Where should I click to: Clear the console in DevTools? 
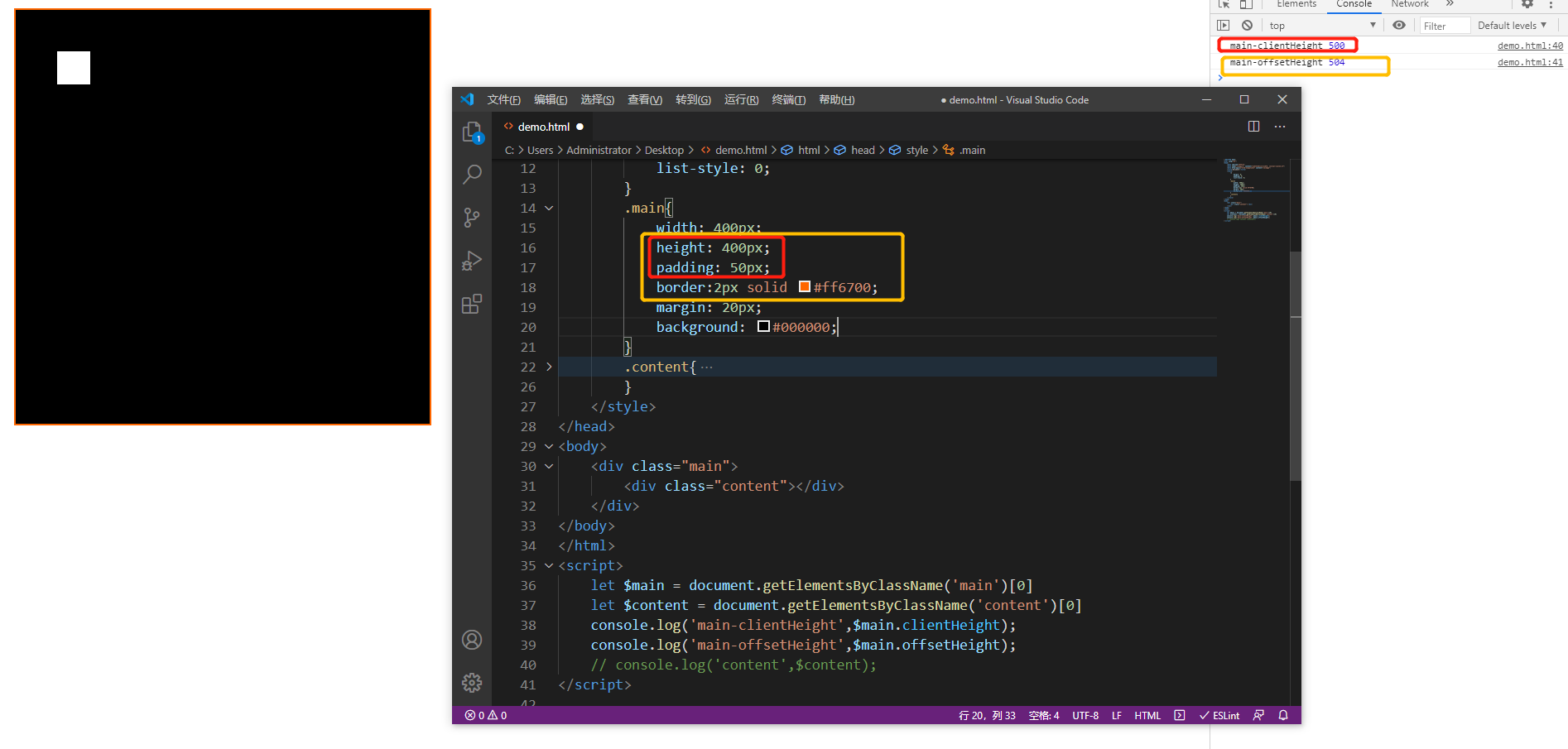pos(1247,26)
